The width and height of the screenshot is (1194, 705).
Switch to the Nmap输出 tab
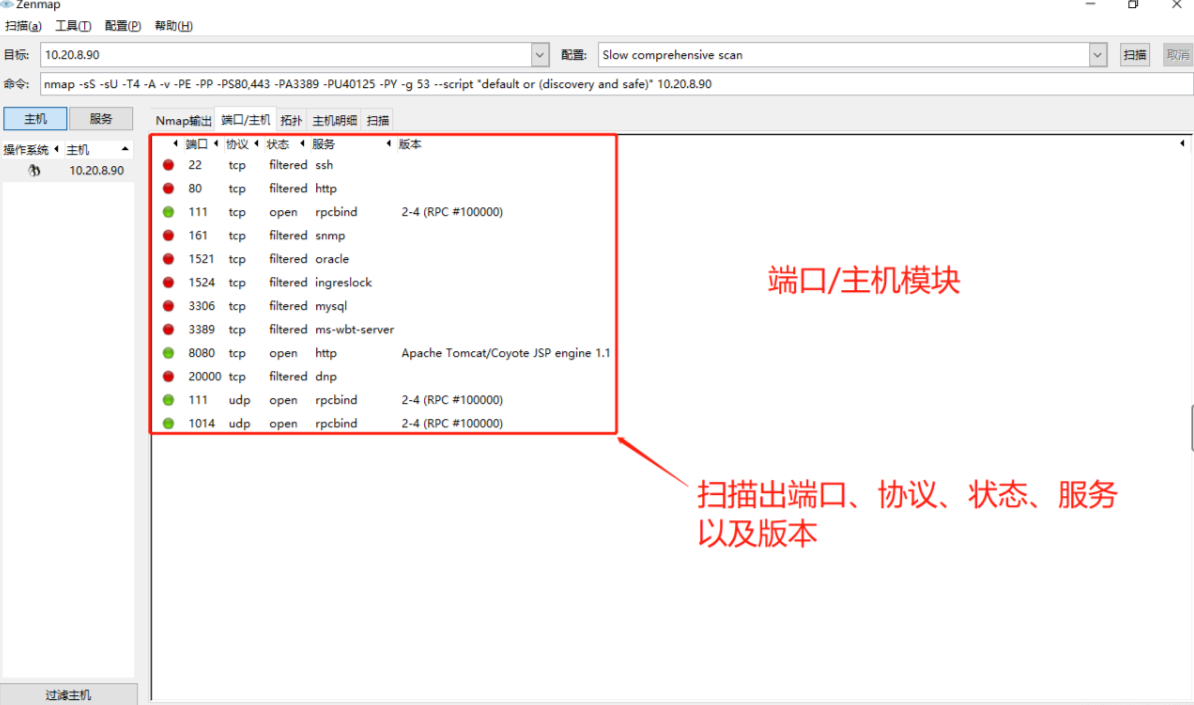tap(184, 120)
